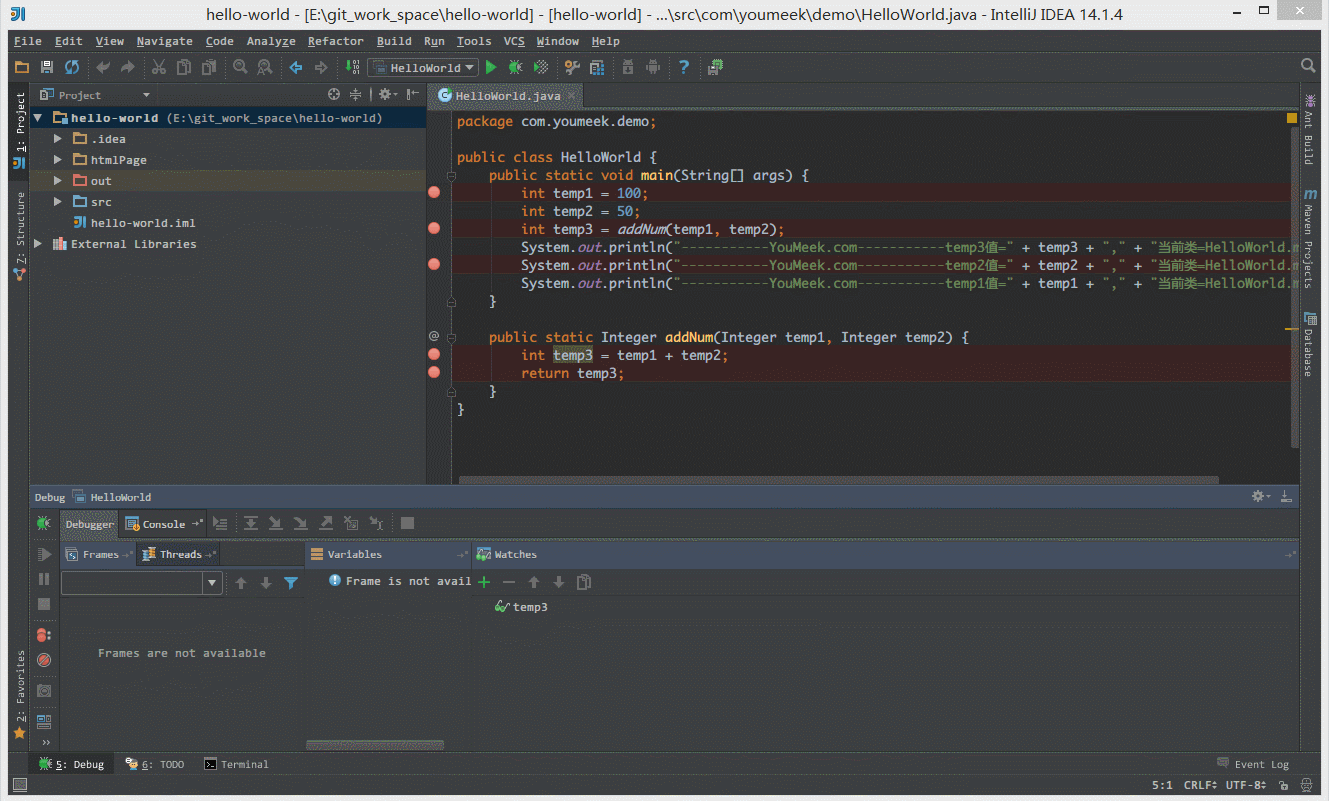This screenshot has height=801, width=1329.
Task: Click the scroll from source icon in Project panel
Action: pyautogui.click(x=334, y=95)
